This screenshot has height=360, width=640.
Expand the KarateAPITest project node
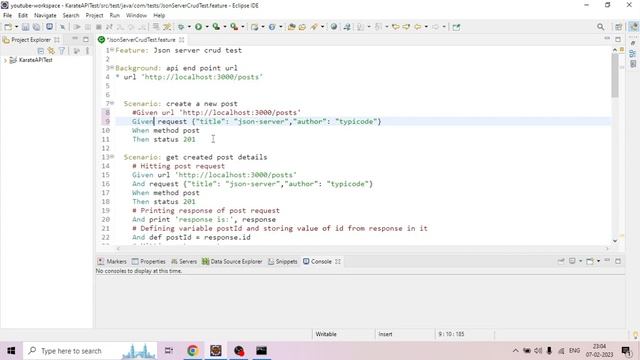point(5,60)
